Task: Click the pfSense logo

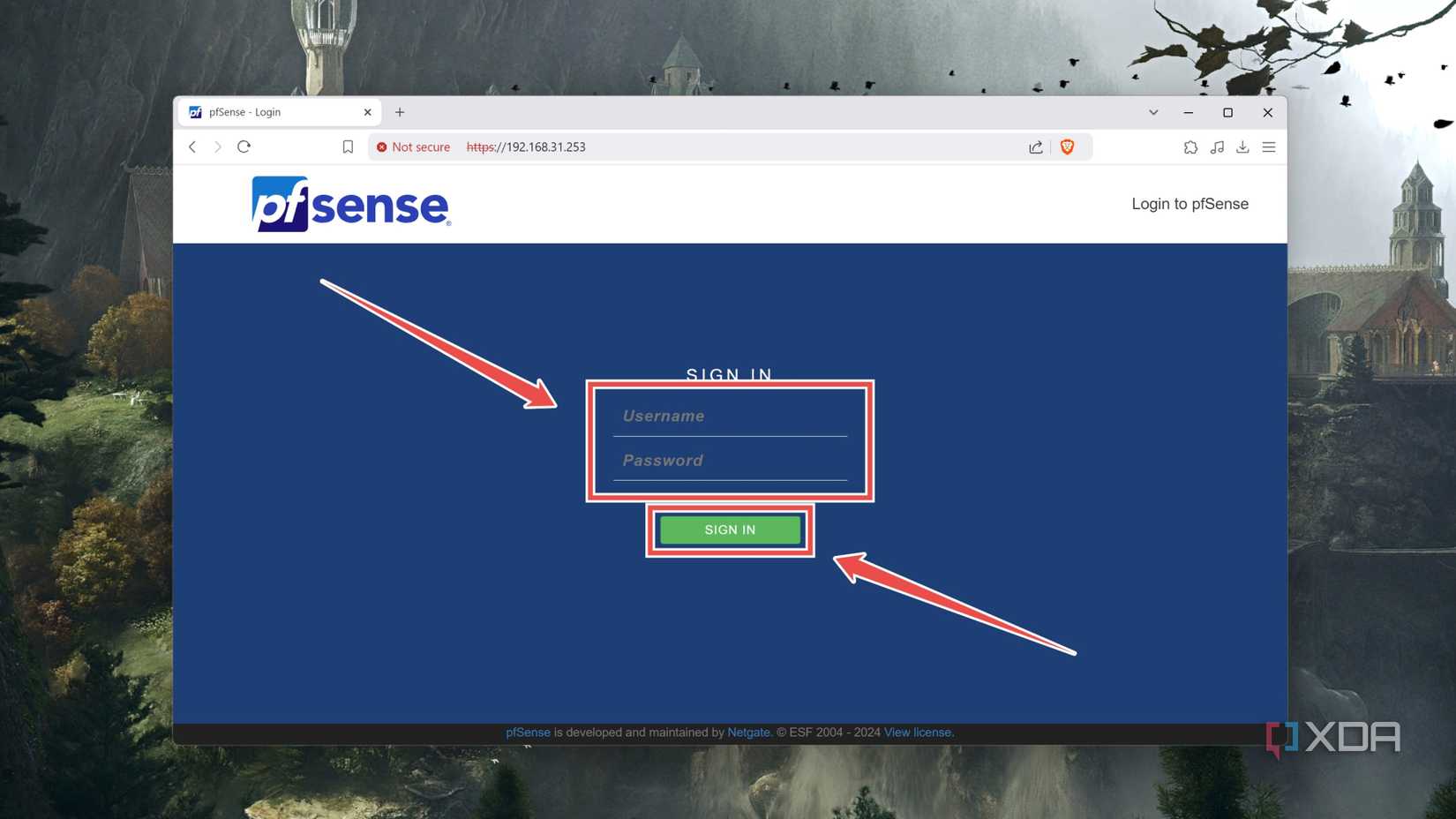Action: [351, 204]
